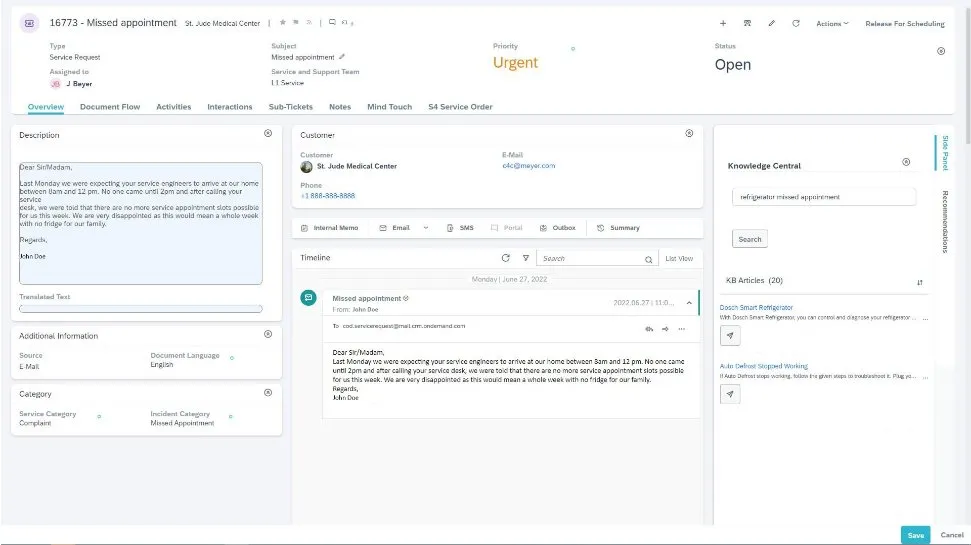The image size is (971, 545).
Task: Edit the Subject with the pencil icon
Action: (x=342, y=57)
